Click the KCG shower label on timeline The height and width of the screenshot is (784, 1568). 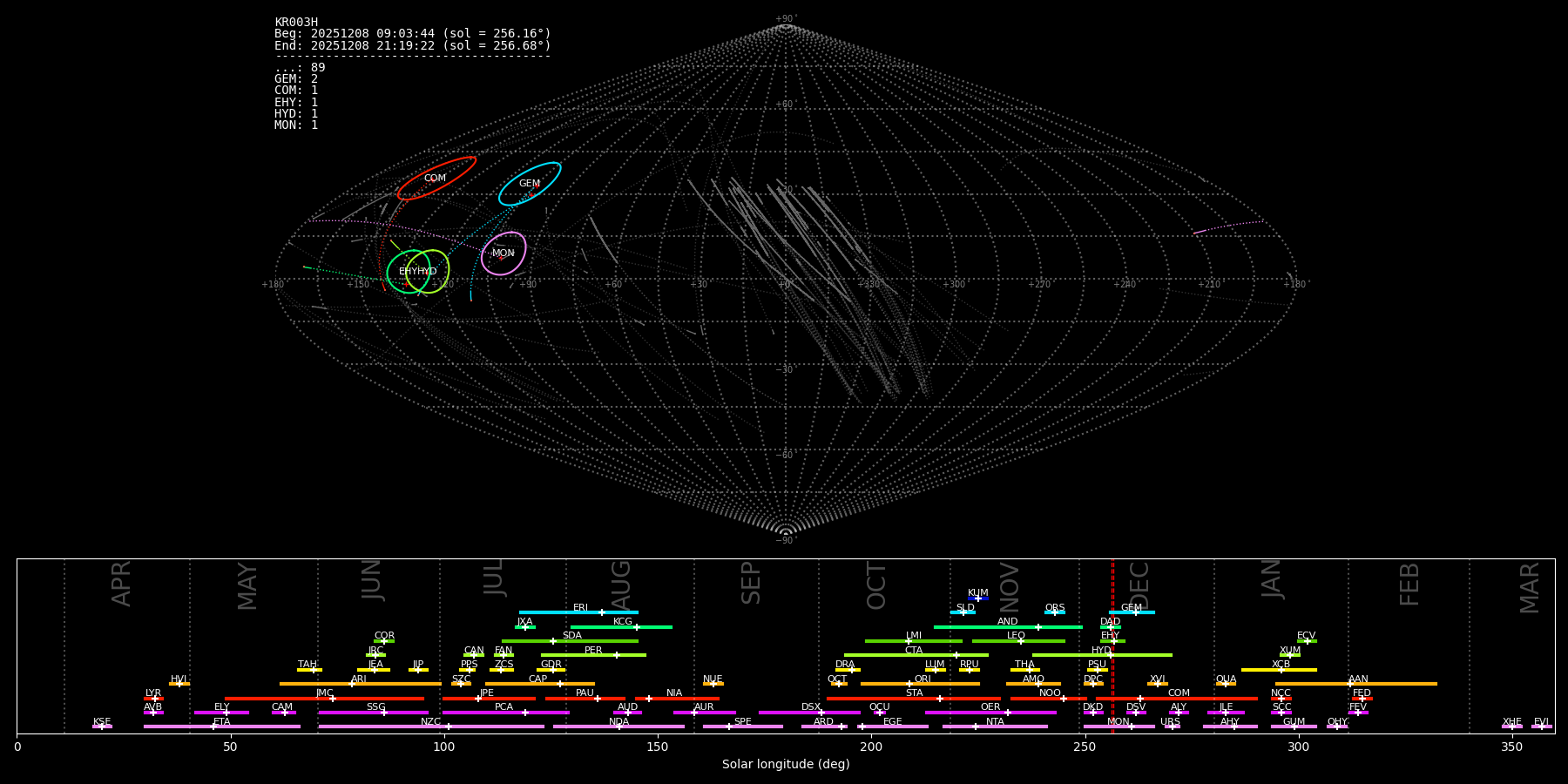623,622
